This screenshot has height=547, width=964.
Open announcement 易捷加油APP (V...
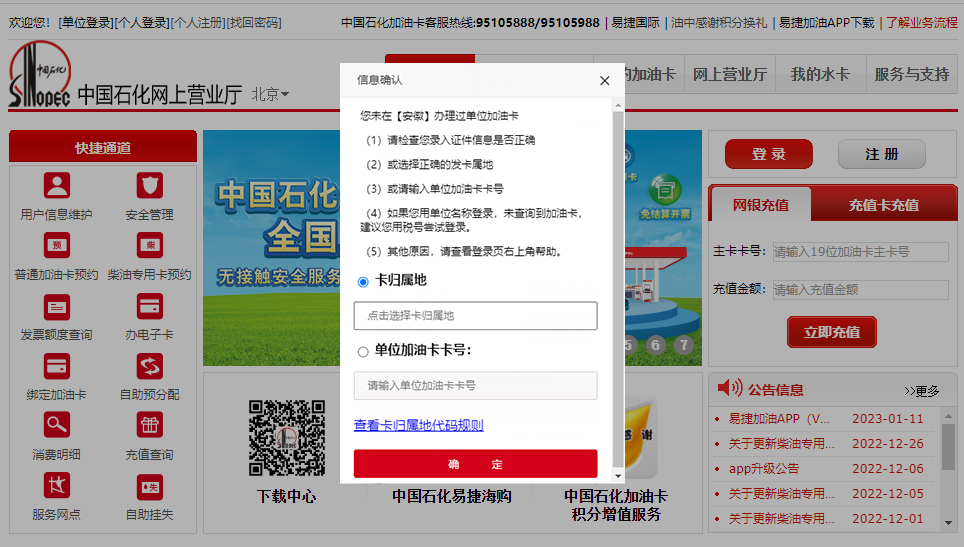pos(778,419)
